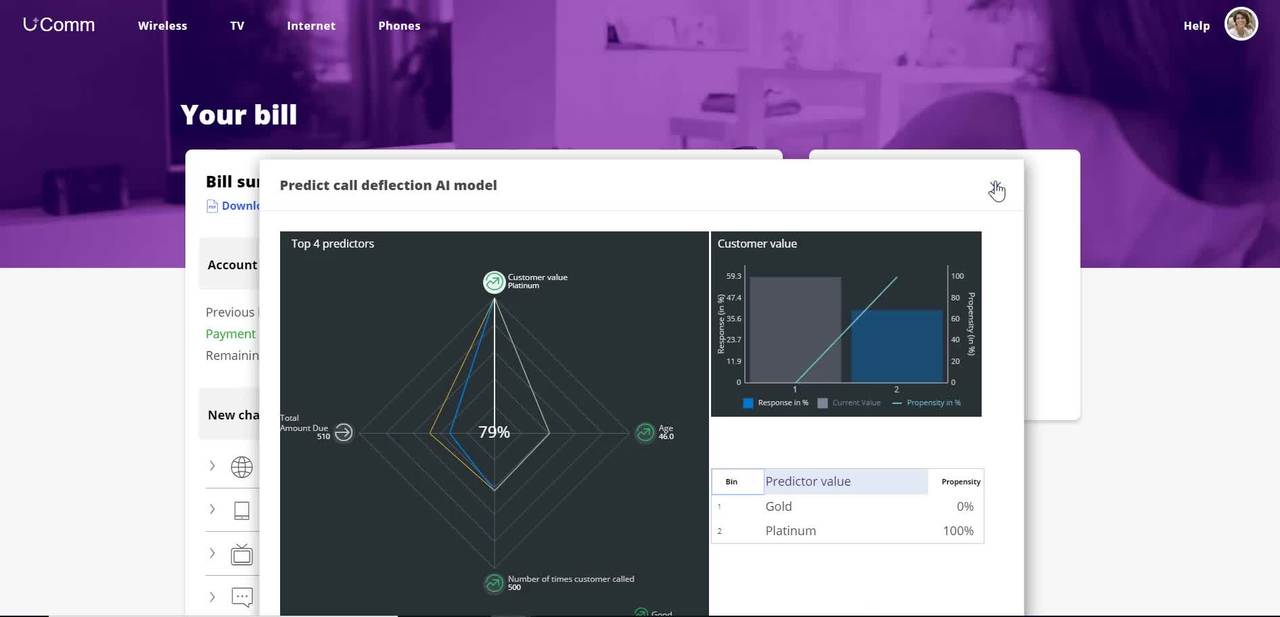Toggle Propensity in % legend line
Image resolution: width=1280 pixels, height=617 pixels.
[926, 403]
